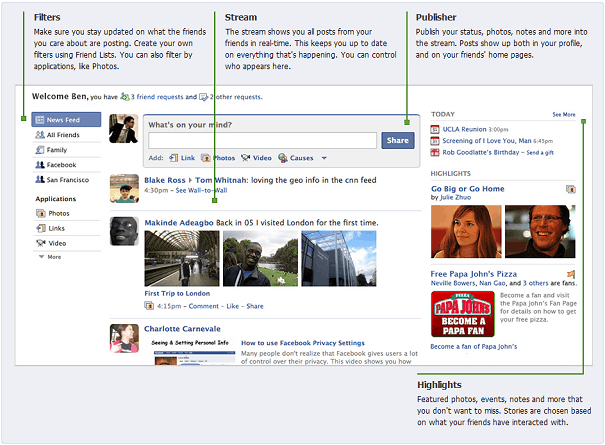Click the All Friends people icon
The width and height of the screenshot is (605, 445).
coord(40,135)
